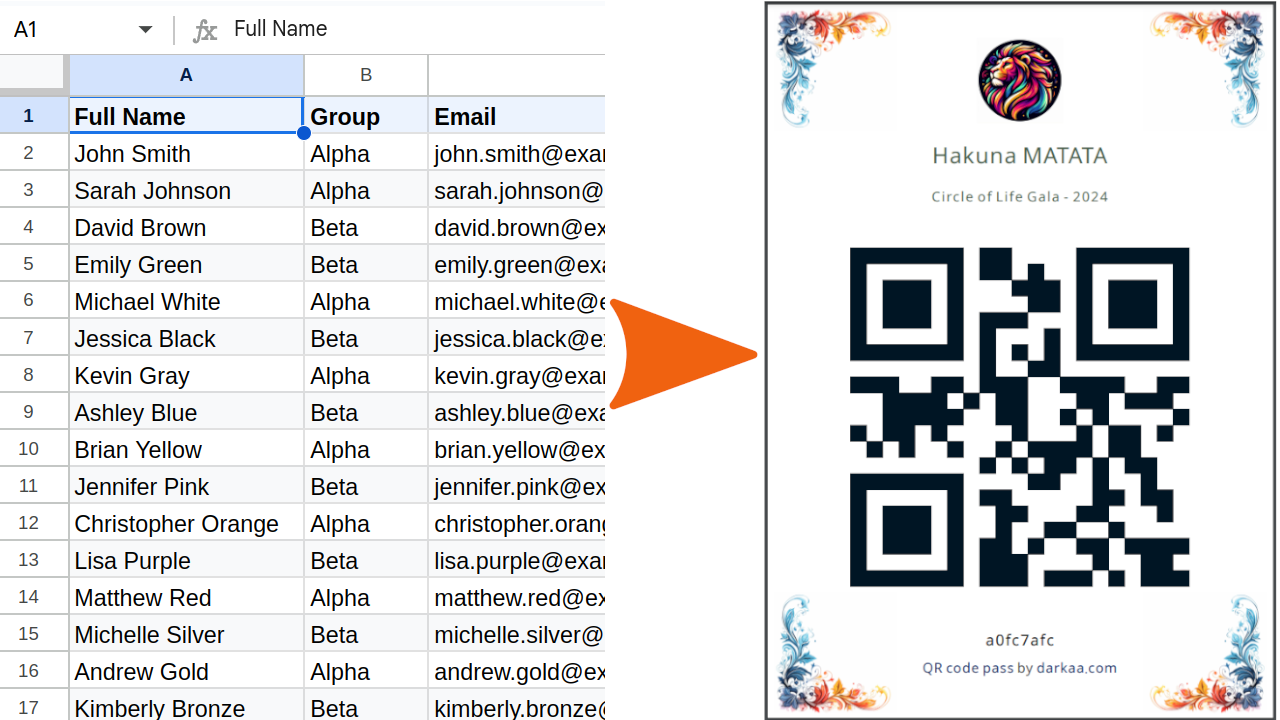Click the Christopher Orange cell

pyautogui.click(x=186, y=523)
